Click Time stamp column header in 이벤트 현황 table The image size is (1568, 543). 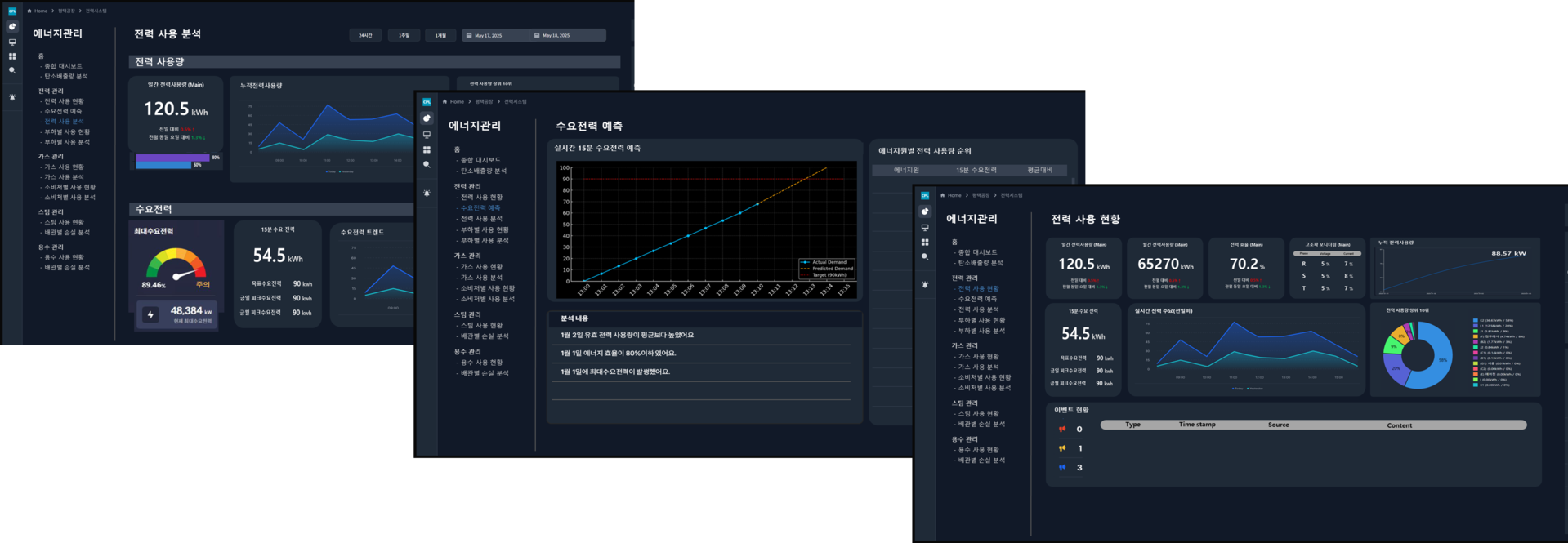[x=1197, y=425]
